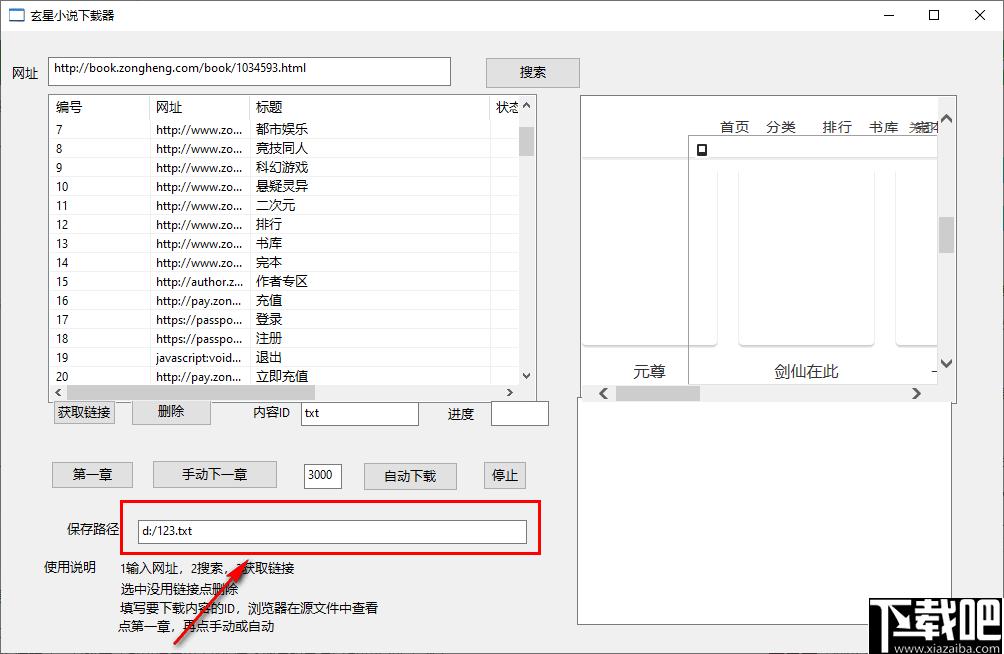1004x654 pixels.
Task: Focus the 网址 URL input field
Action: point(249,71)
